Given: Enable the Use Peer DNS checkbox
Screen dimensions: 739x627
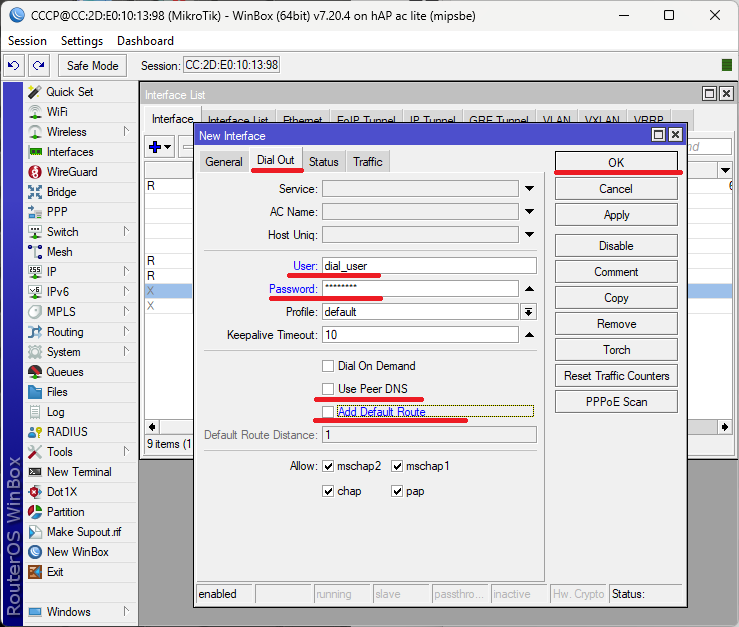Looking at the screenshot, I should point(328,389).
